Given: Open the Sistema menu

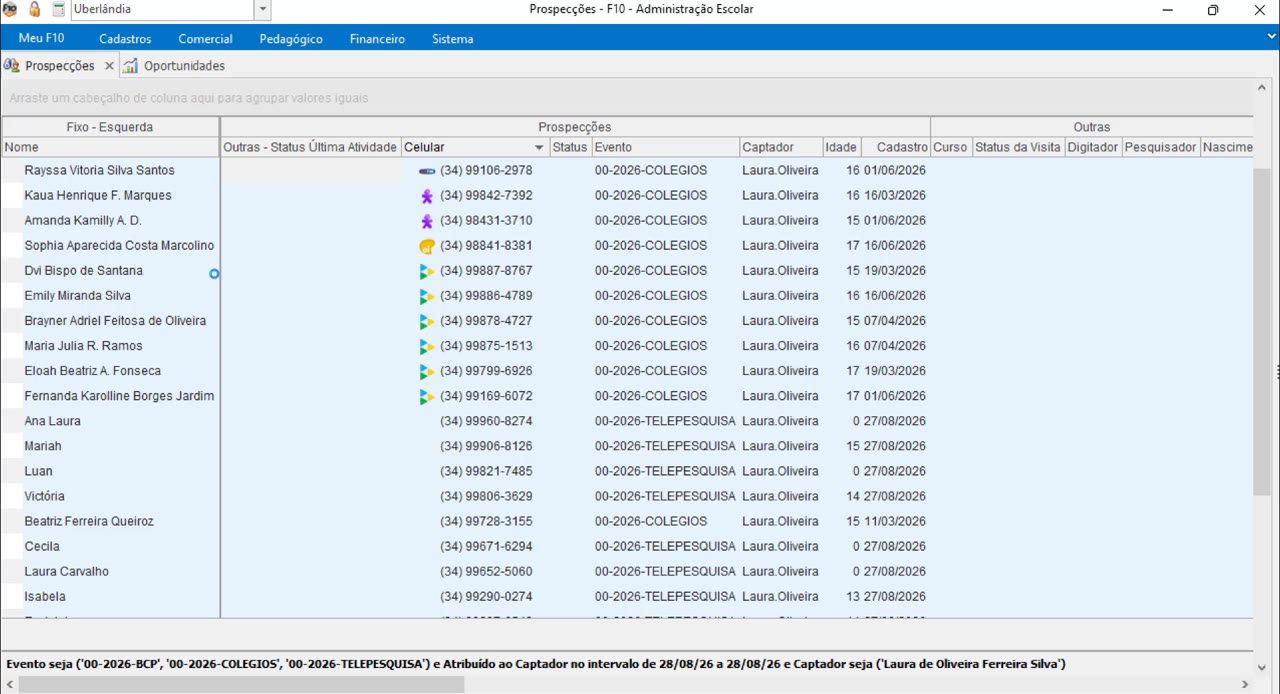Looking at the screenshot, I should click(x=453, y=39).
